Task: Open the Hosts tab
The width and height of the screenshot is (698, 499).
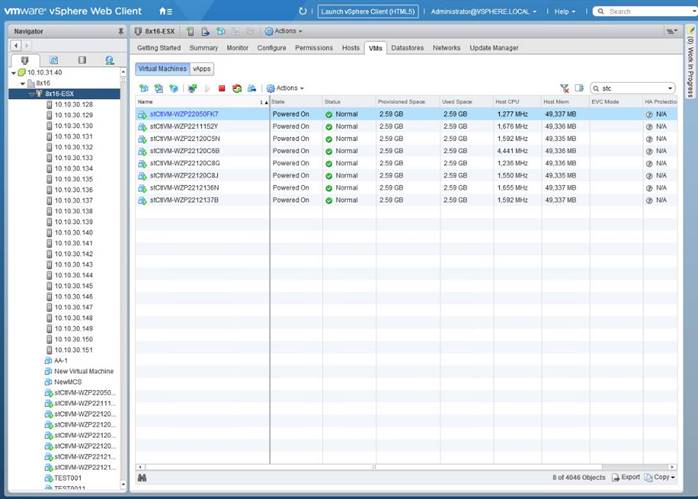Action: click(x=351, y=48)
